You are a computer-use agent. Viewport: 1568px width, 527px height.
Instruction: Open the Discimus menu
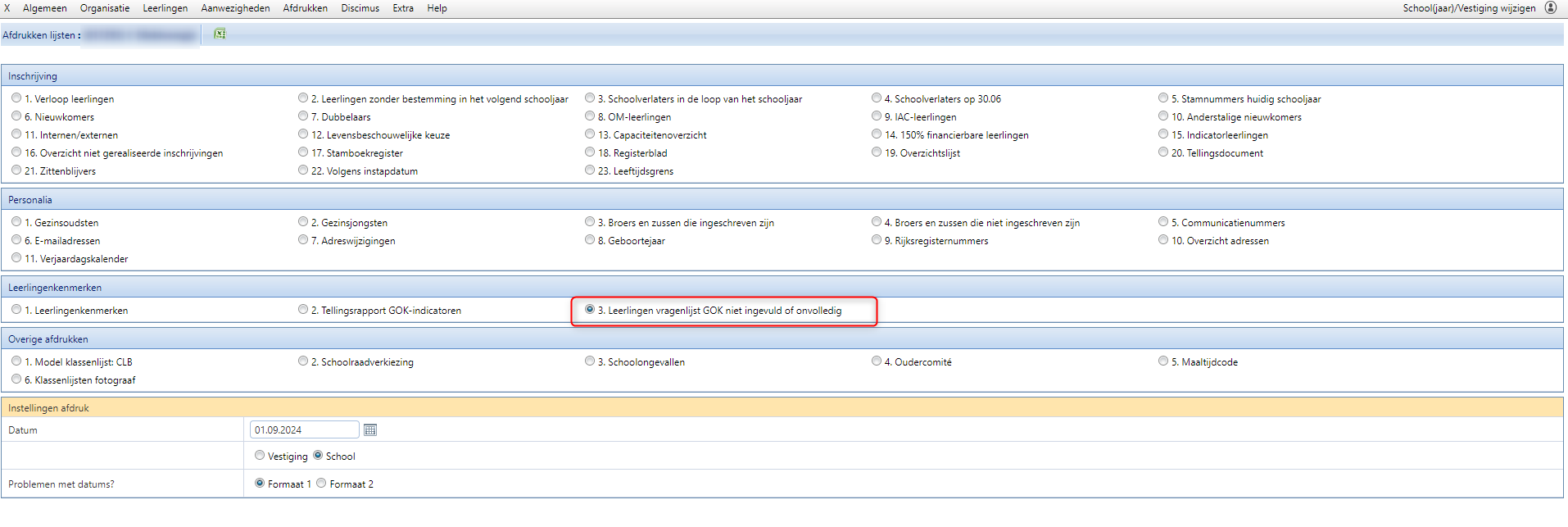click(x=360, y=8)
